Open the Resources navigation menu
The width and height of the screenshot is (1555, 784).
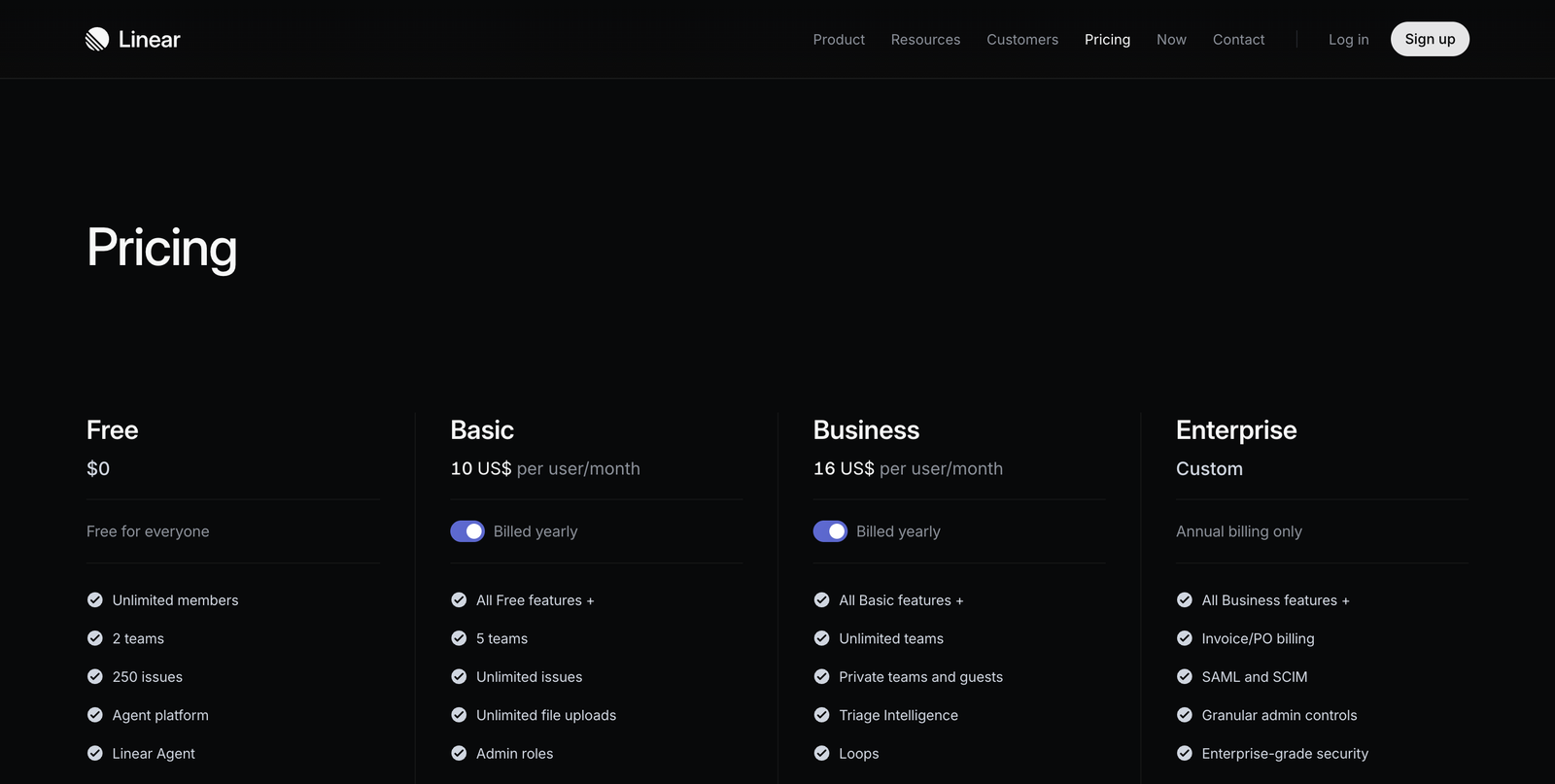[x=925, y=40]
